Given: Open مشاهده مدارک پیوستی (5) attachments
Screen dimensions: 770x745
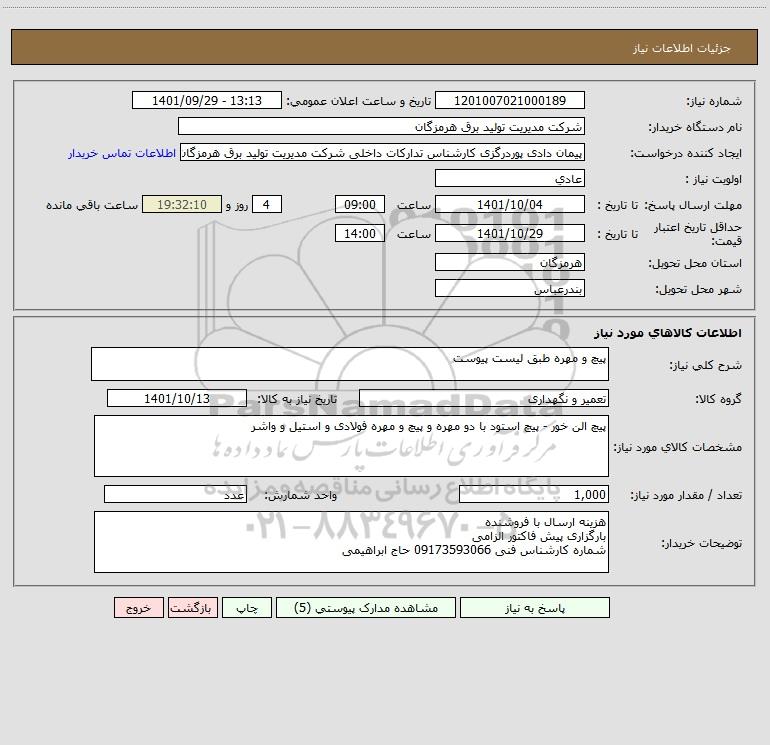Looking at the screenshot, I should [x=366, y=608].
